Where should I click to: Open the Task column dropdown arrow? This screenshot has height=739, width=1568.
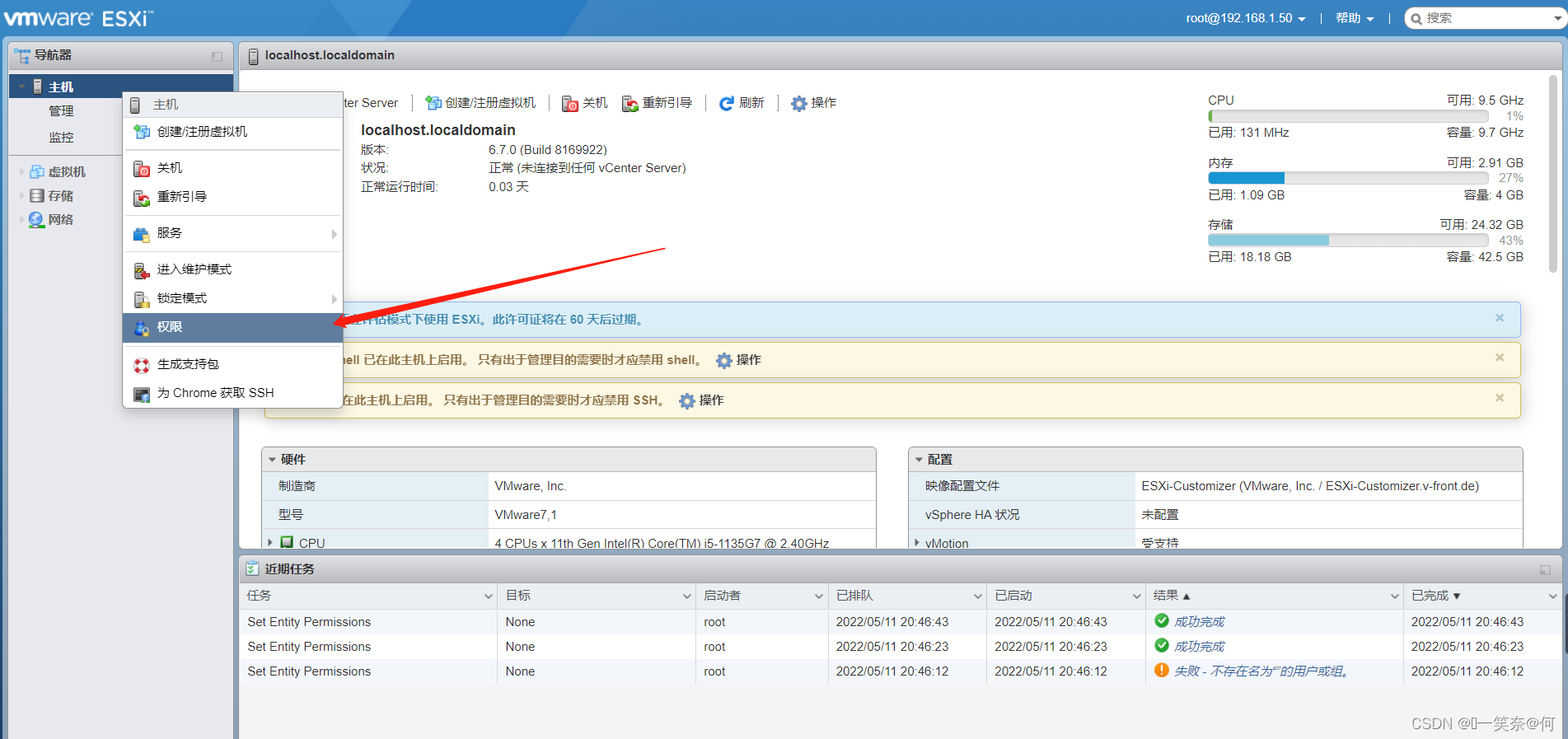tap(488, 596)
